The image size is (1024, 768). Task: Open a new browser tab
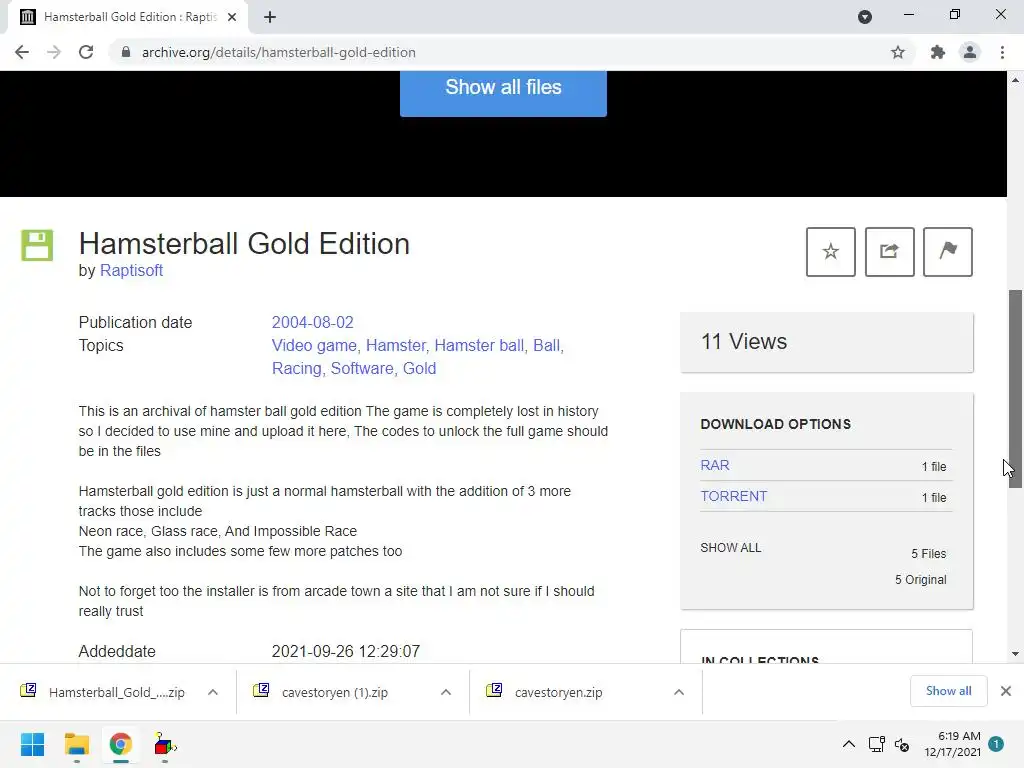[270, 17]
